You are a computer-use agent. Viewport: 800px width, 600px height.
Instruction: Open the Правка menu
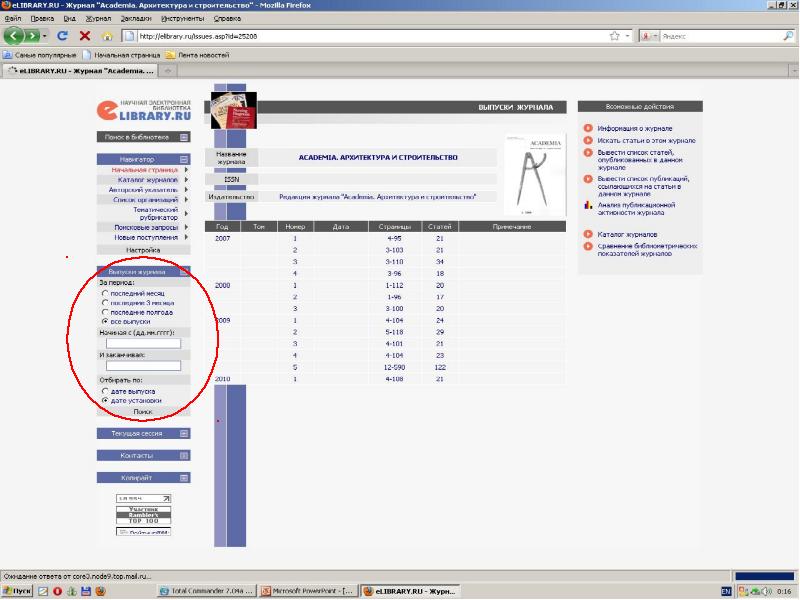point(42,18)
